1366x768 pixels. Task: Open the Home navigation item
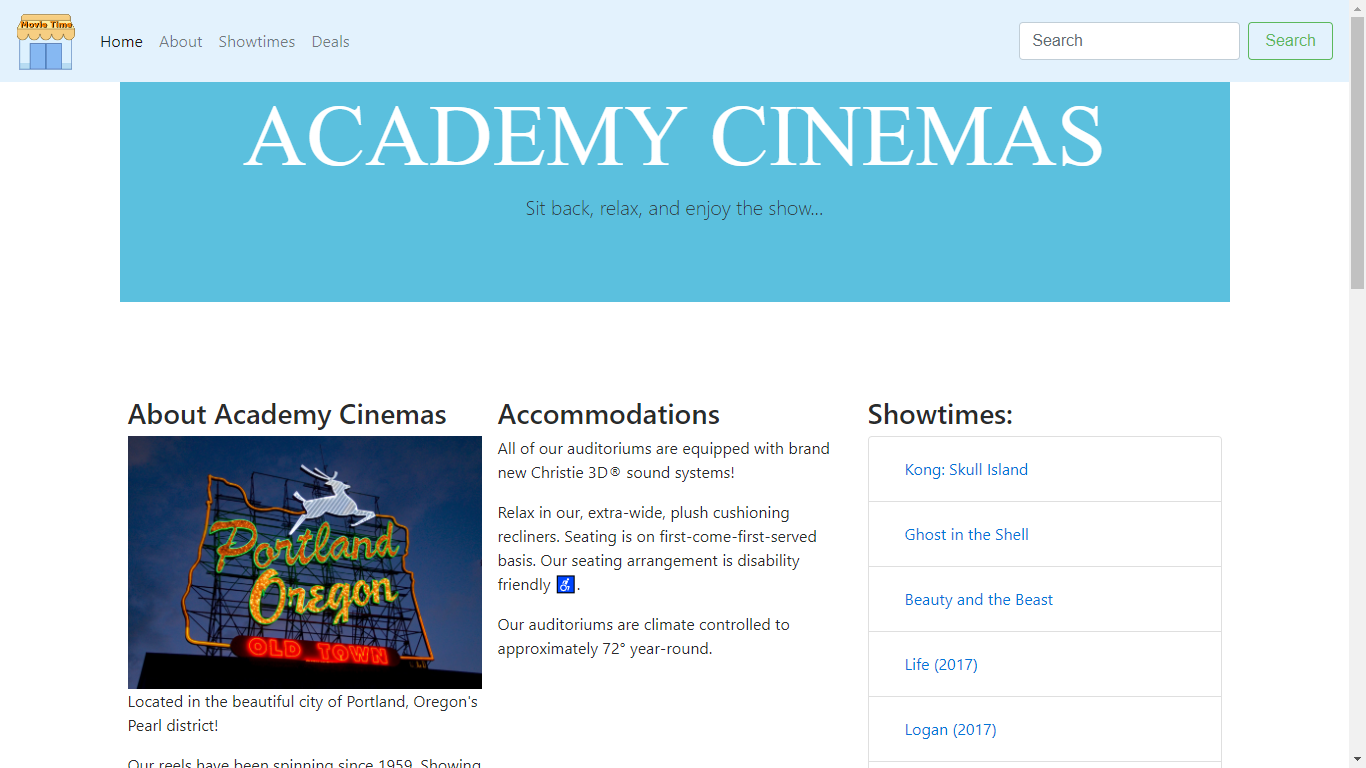click(121, 41)
